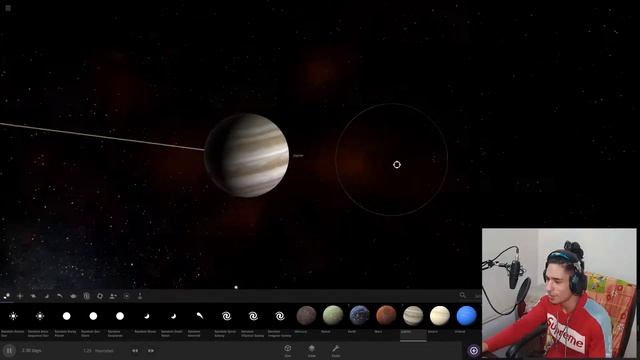Select the Jupiter planet in the simulation

coord(247,155)
